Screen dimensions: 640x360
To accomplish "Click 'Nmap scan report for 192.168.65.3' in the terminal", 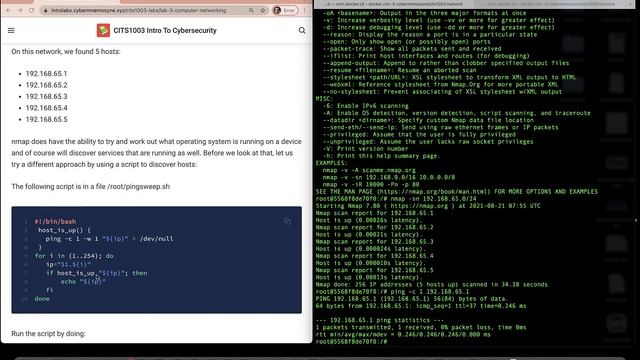I will [x=374, y=242].
